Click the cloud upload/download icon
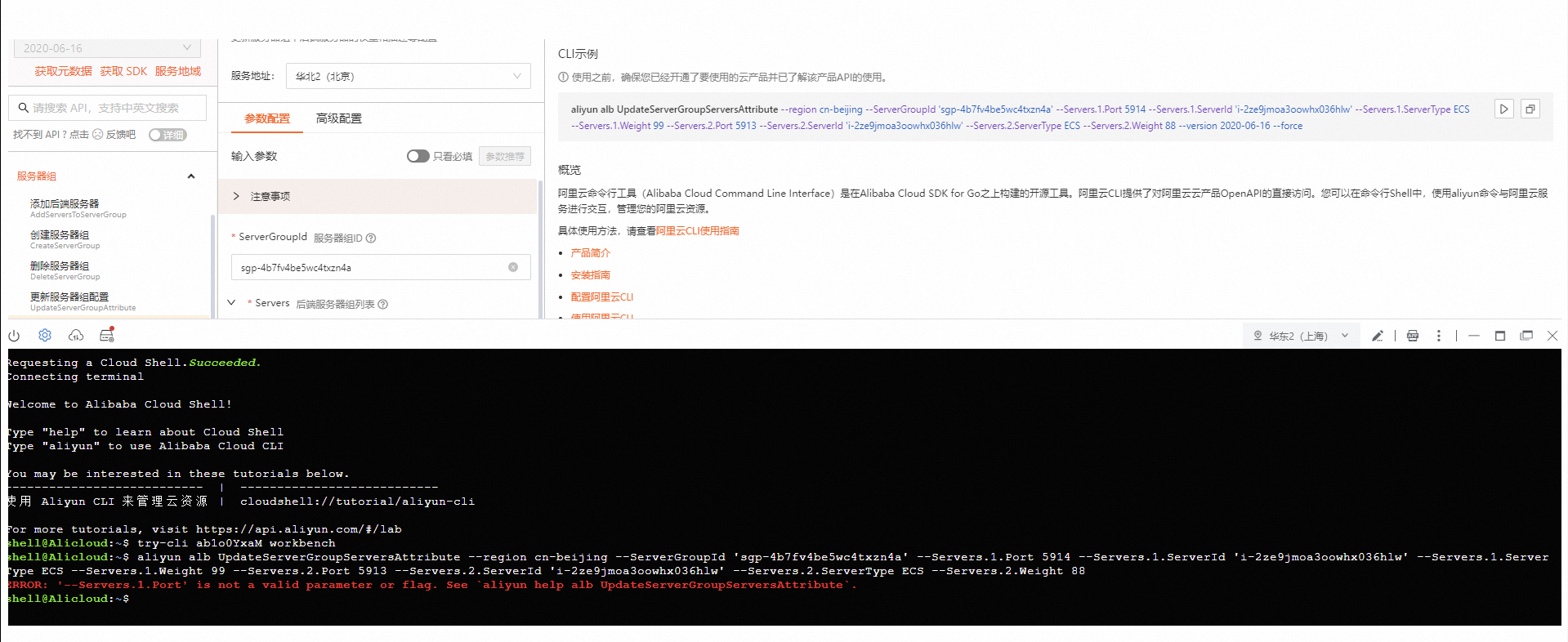This screenshot has width=1568, height=642. coord(76,336)
